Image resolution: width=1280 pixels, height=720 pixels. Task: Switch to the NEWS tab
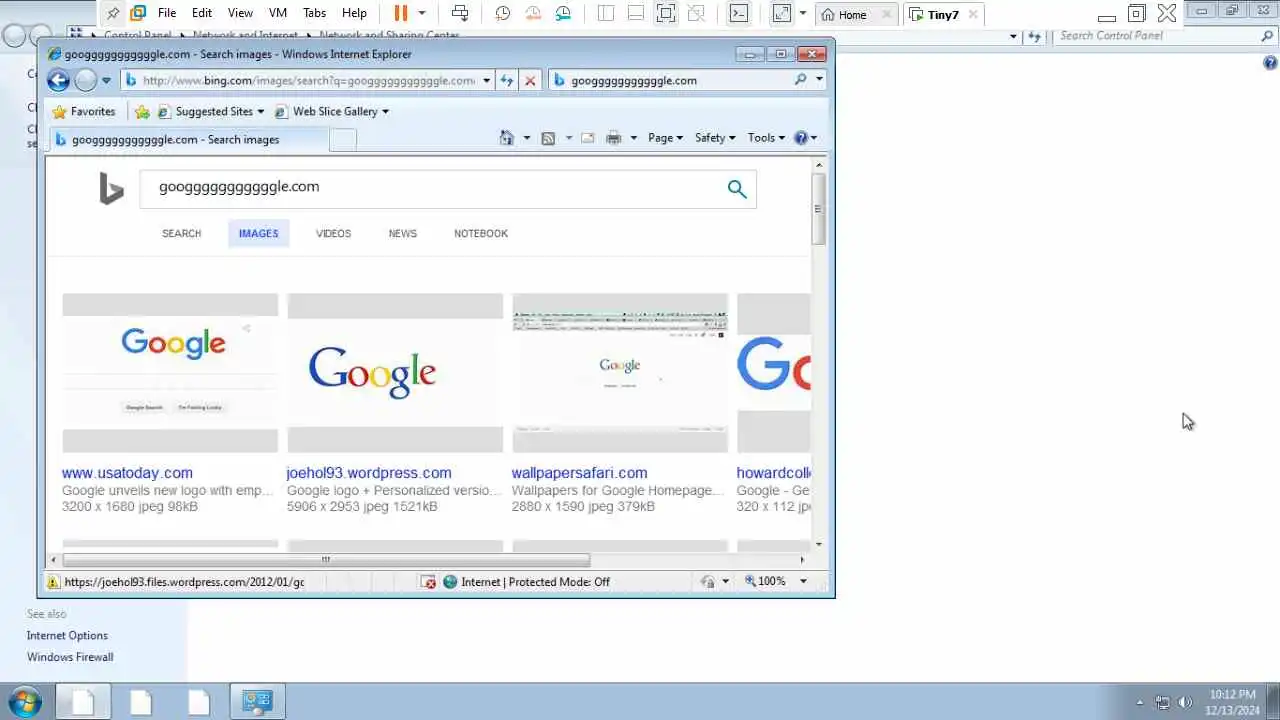[x=403, y=233]
